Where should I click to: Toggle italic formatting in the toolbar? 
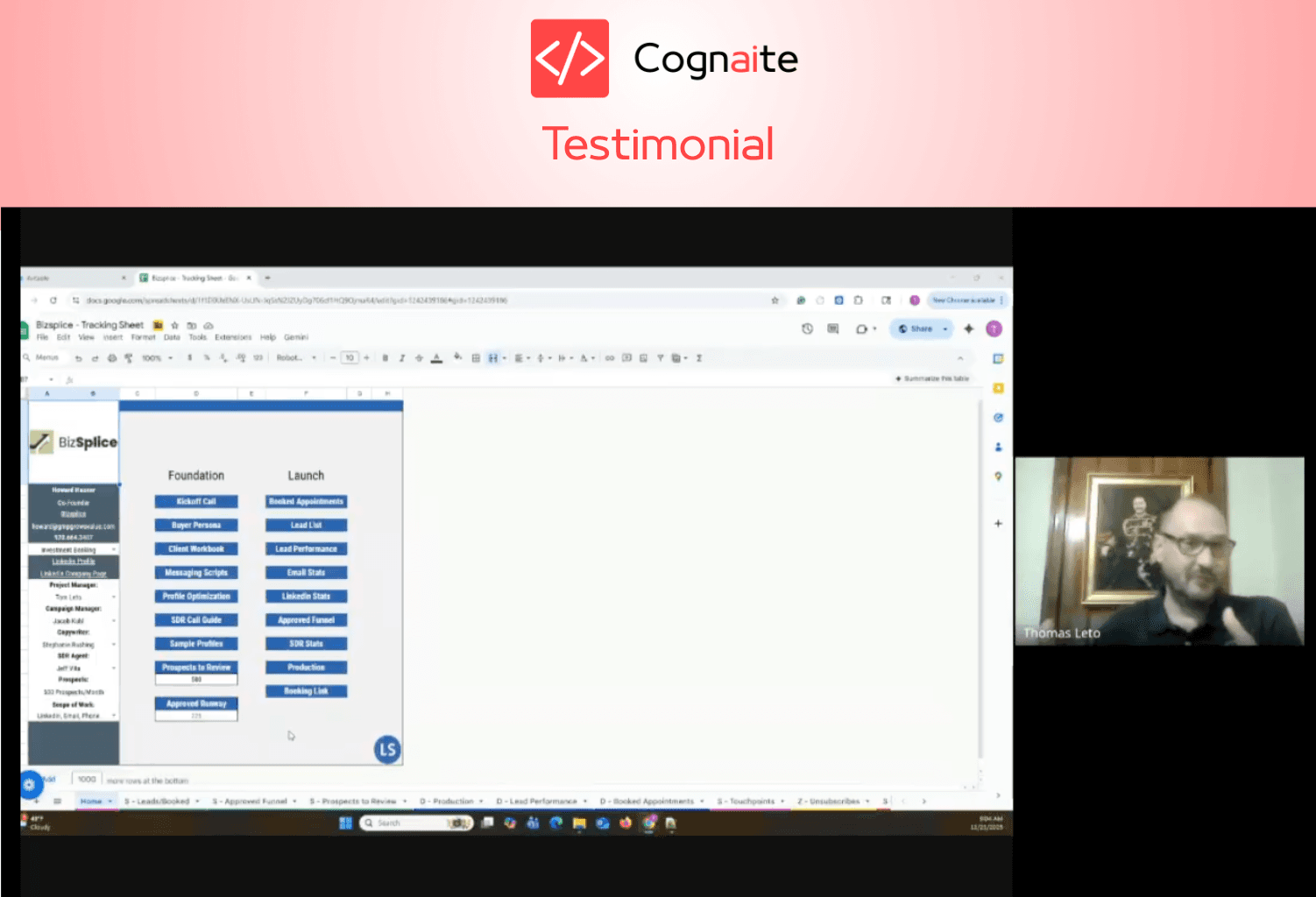click(402, 358)
